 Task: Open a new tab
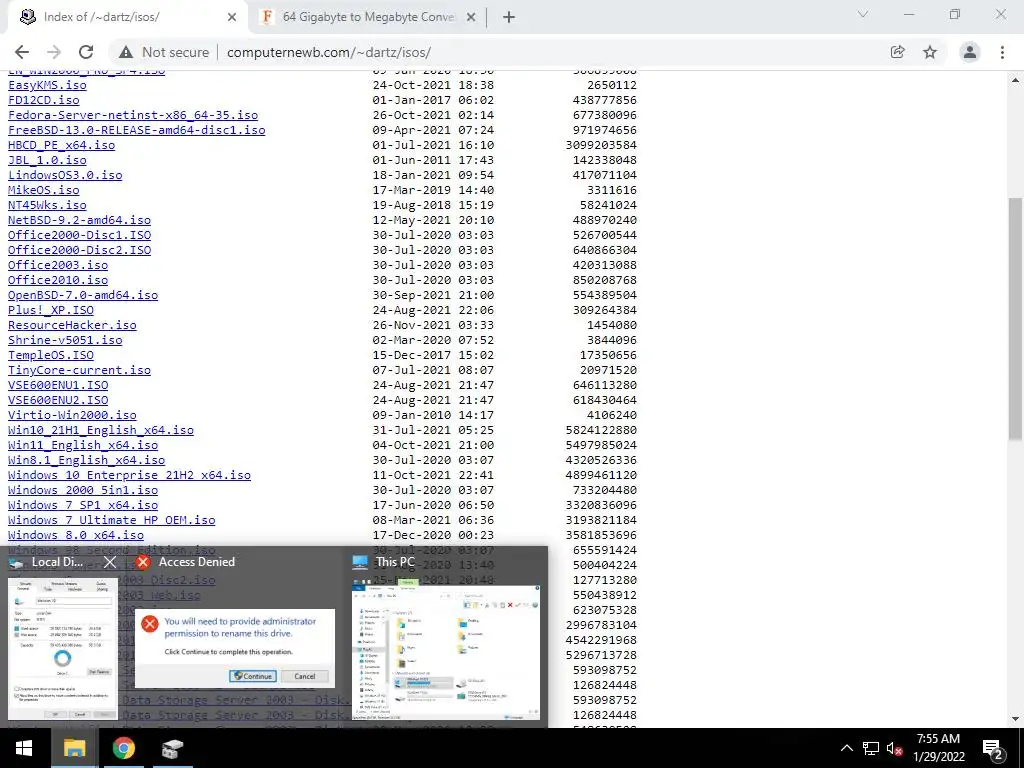[x=509, y=17]
